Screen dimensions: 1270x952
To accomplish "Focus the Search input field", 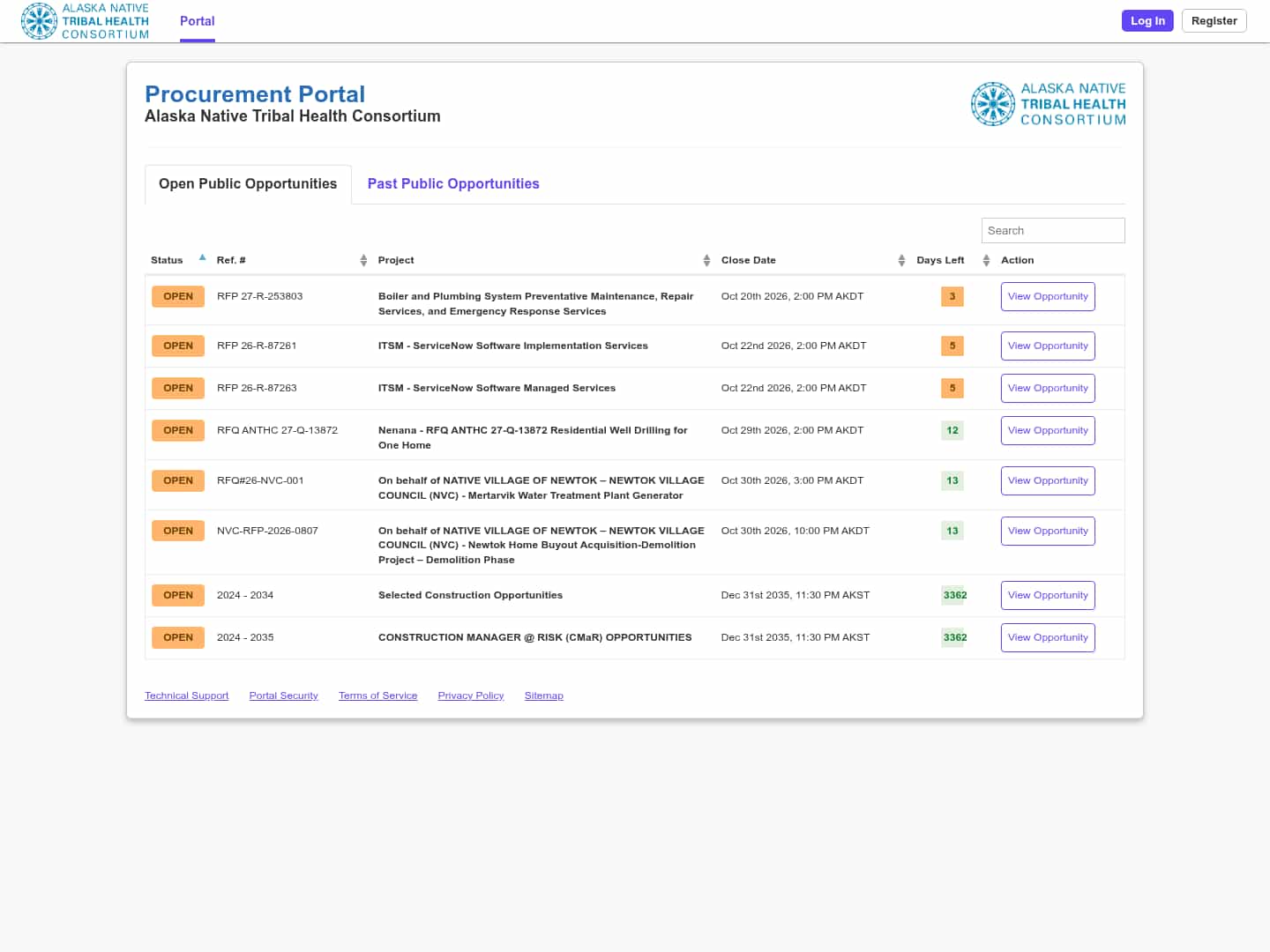I will pos(1053,230).
